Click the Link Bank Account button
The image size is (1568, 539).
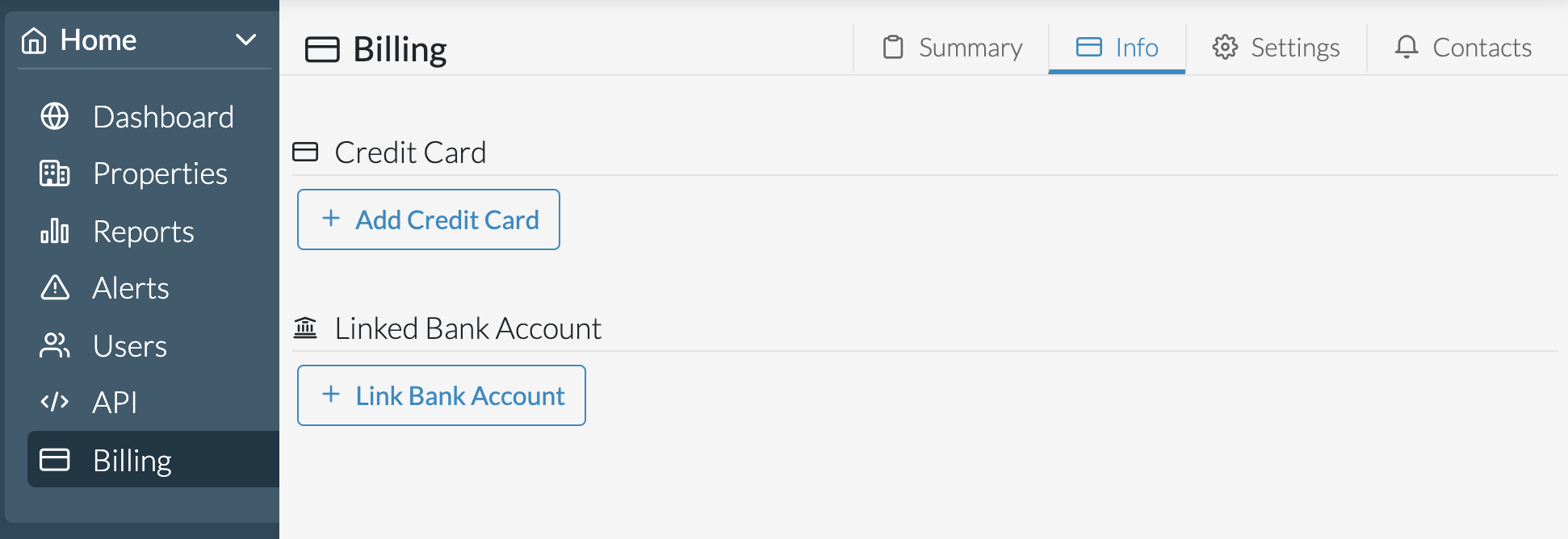(441, 395)
